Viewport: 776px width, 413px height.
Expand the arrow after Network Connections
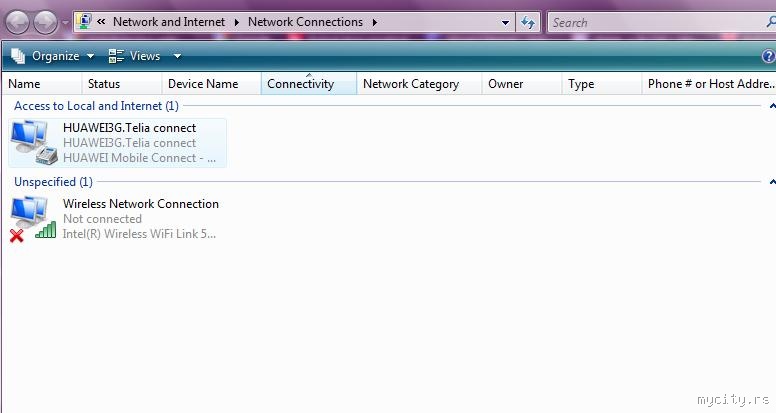(375, 22)
